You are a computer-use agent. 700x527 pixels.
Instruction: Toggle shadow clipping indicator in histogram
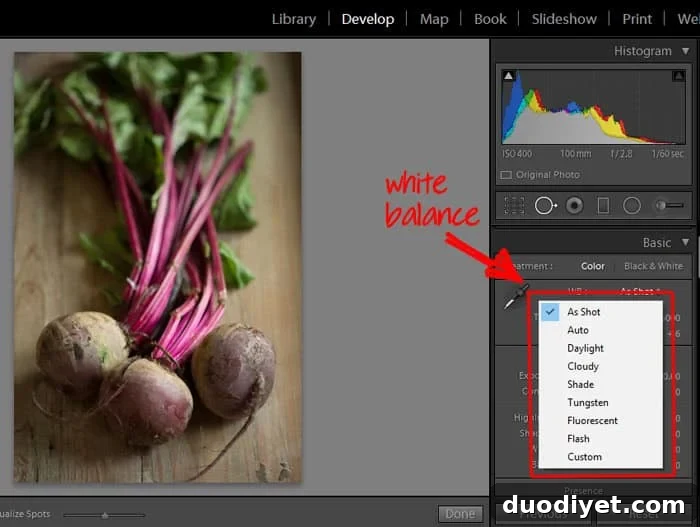click(508, 75)
